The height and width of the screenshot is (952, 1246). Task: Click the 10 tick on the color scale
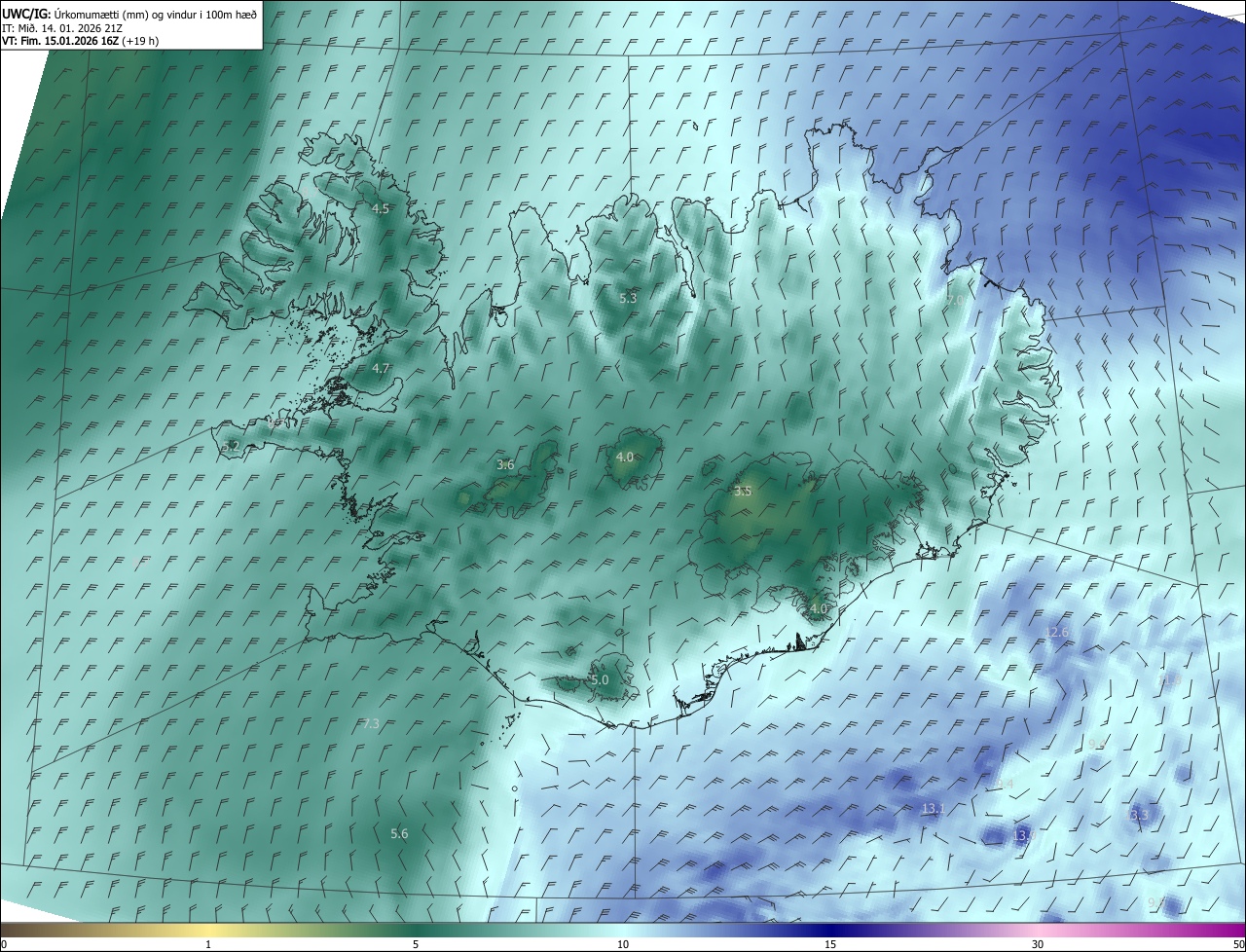(x=623, y=944)
